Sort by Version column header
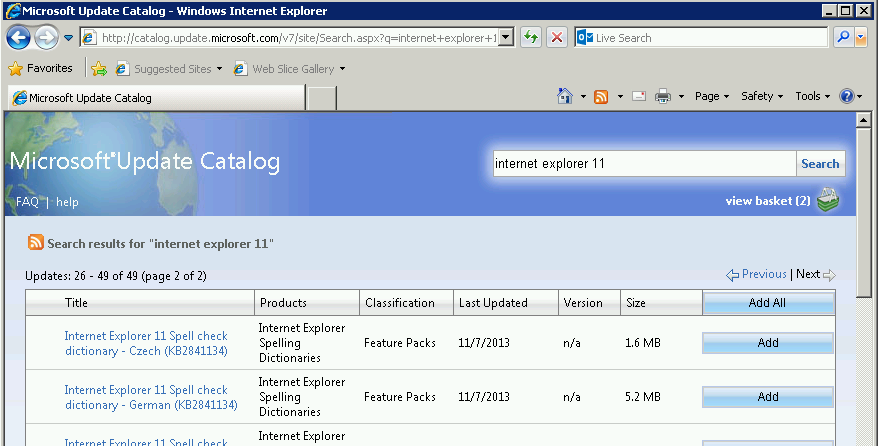This screenshot has width=878, height=446. tap(583, 303)
